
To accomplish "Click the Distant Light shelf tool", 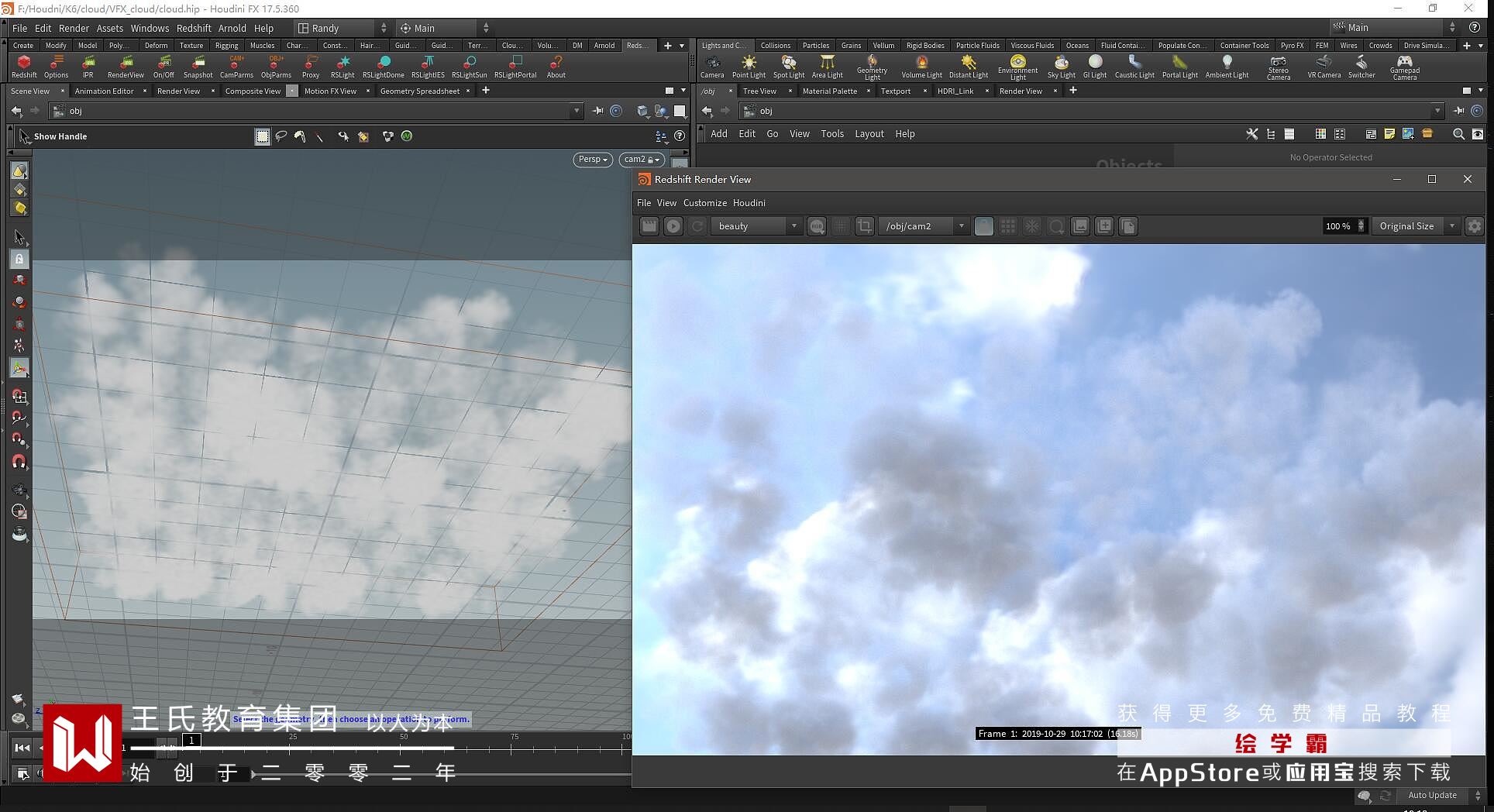I will [x=969, y=67].
